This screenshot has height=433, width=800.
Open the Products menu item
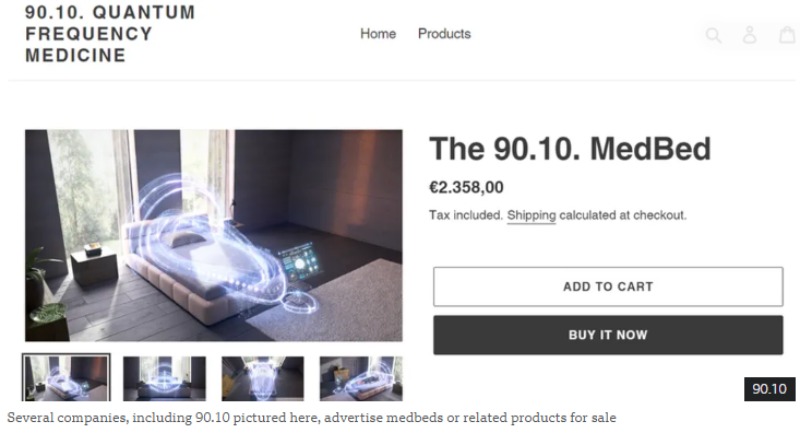tap(444, 34)
